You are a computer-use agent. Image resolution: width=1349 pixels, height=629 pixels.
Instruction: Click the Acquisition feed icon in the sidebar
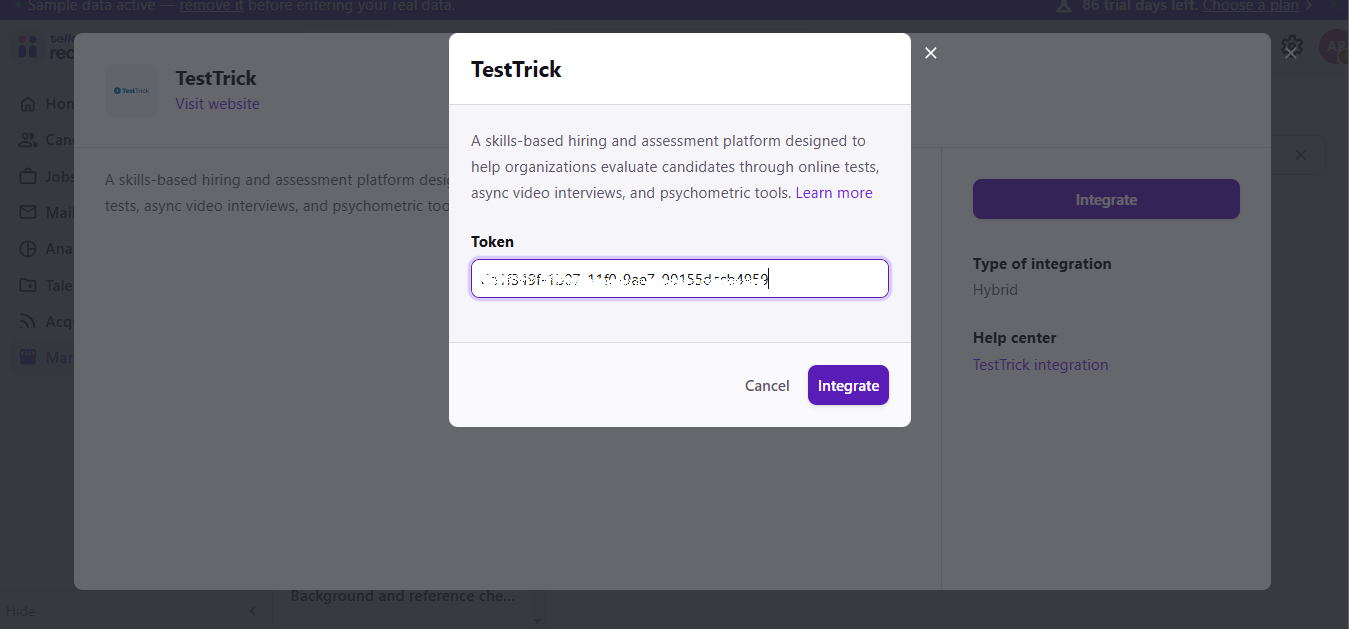click(28, 321)
